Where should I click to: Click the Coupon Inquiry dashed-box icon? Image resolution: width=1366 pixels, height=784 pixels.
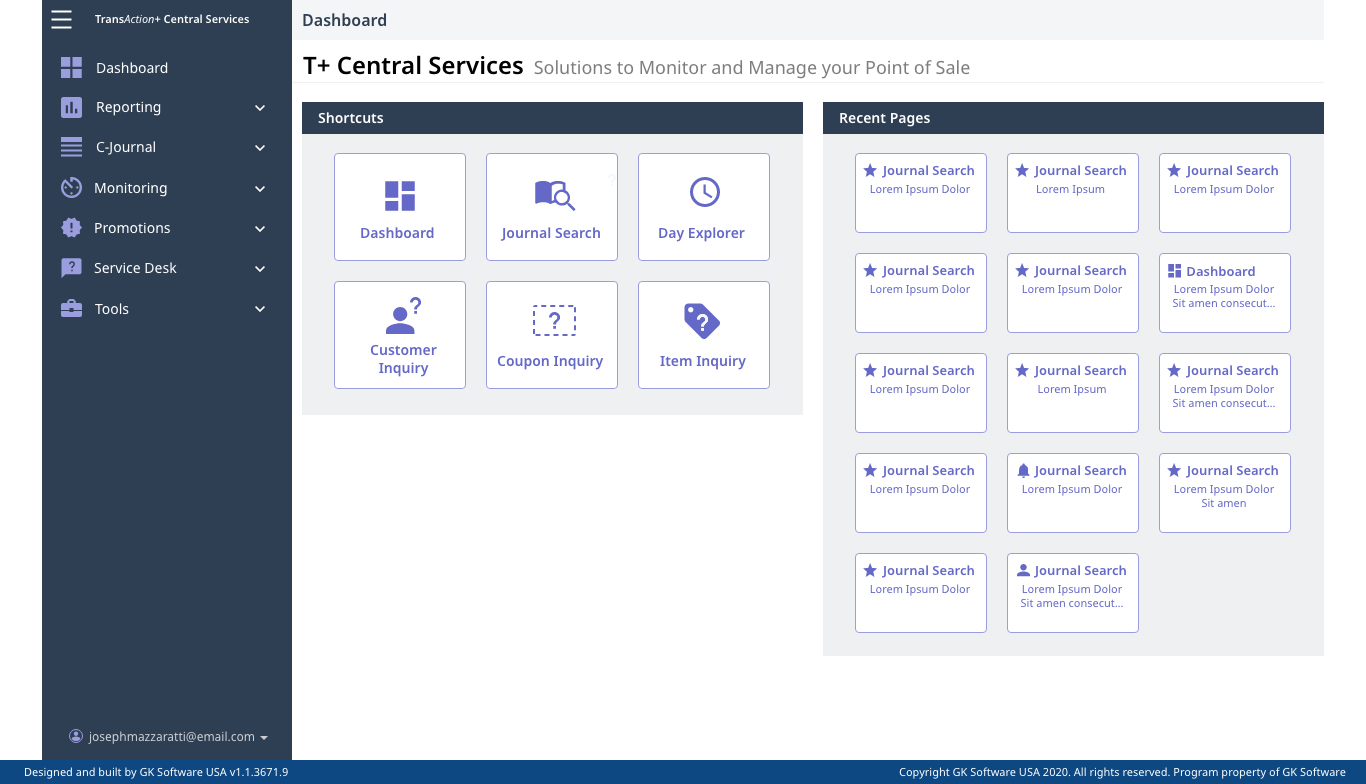553,321
